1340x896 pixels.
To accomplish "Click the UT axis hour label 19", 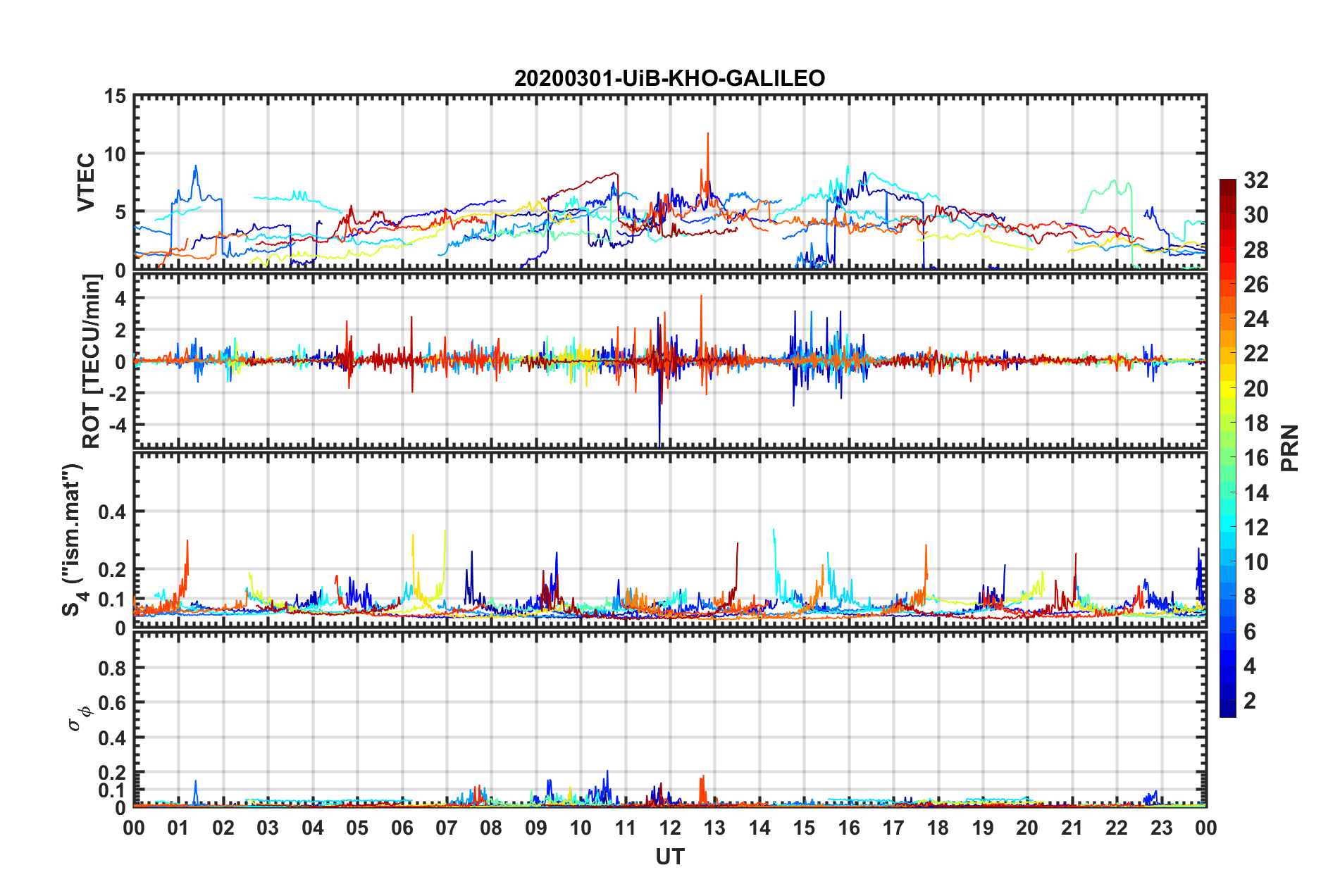I will [983, 828].
